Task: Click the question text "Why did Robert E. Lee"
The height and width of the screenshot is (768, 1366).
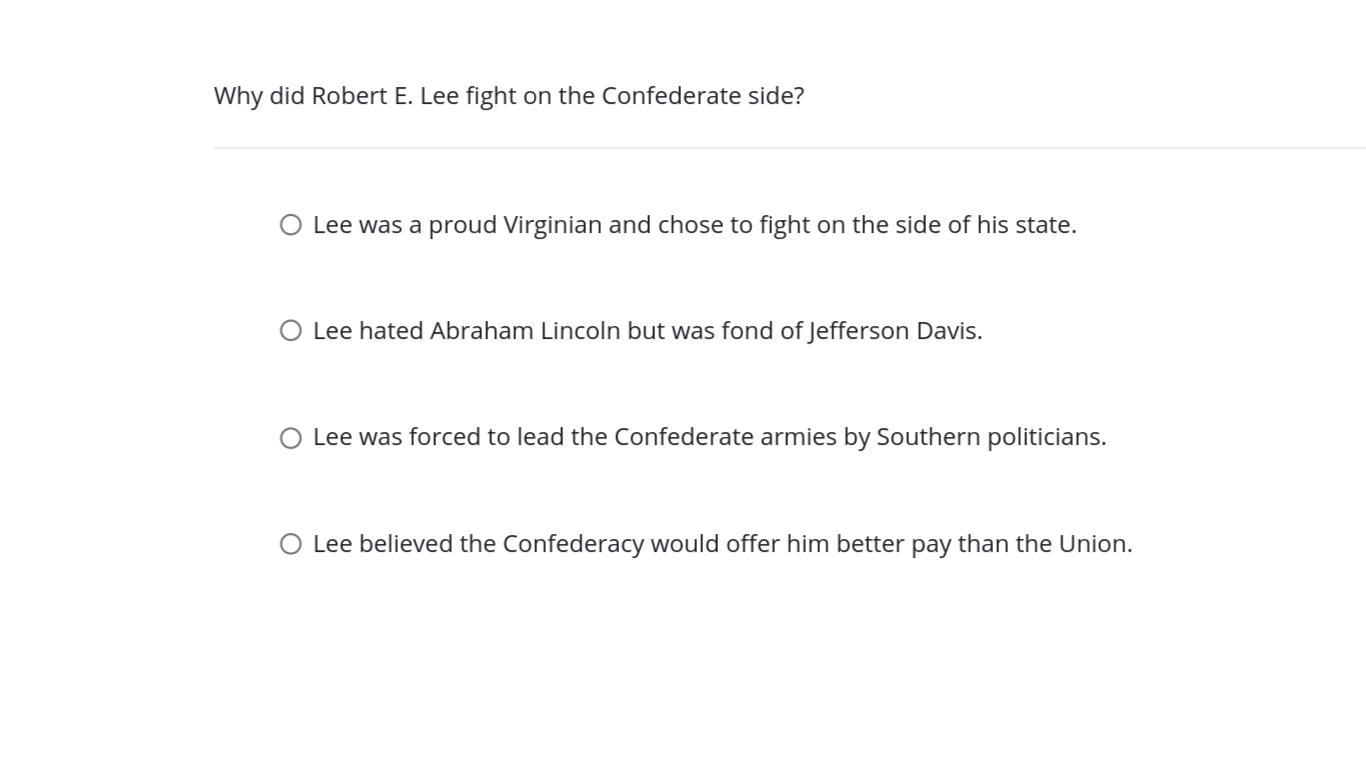Action: coord(508,96)
